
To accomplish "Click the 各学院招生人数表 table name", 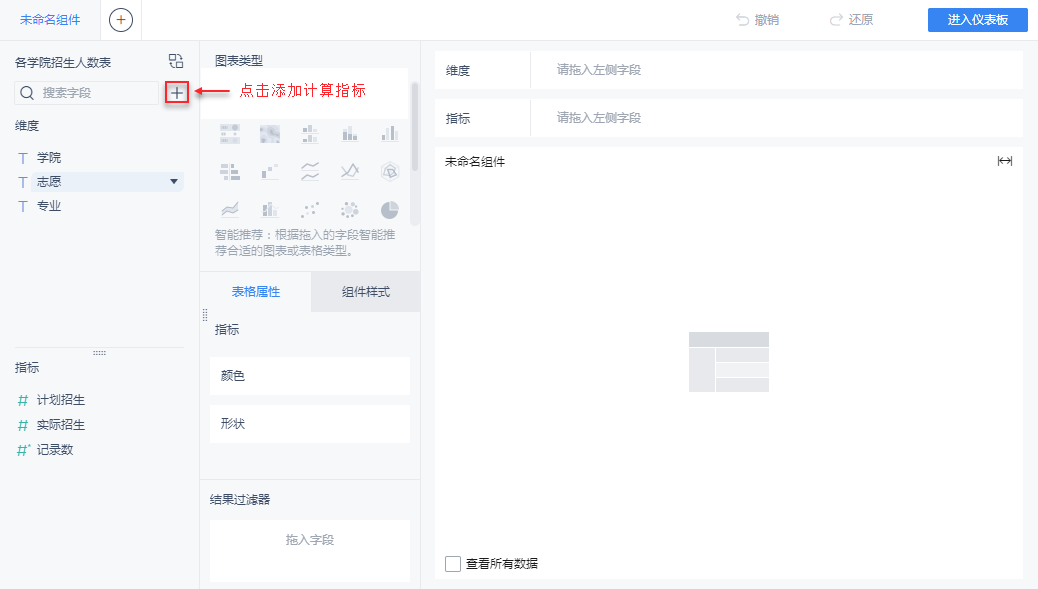I will pos(63,62).
